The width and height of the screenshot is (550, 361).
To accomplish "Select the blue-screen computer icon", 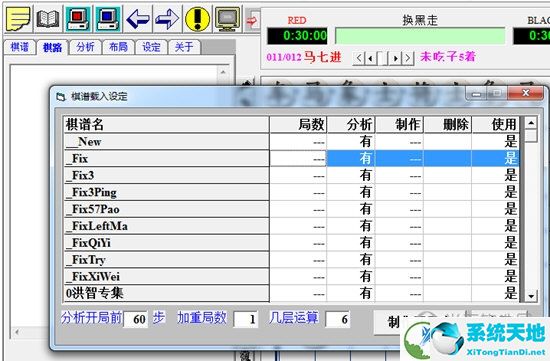I will click(x=108, y=18).
